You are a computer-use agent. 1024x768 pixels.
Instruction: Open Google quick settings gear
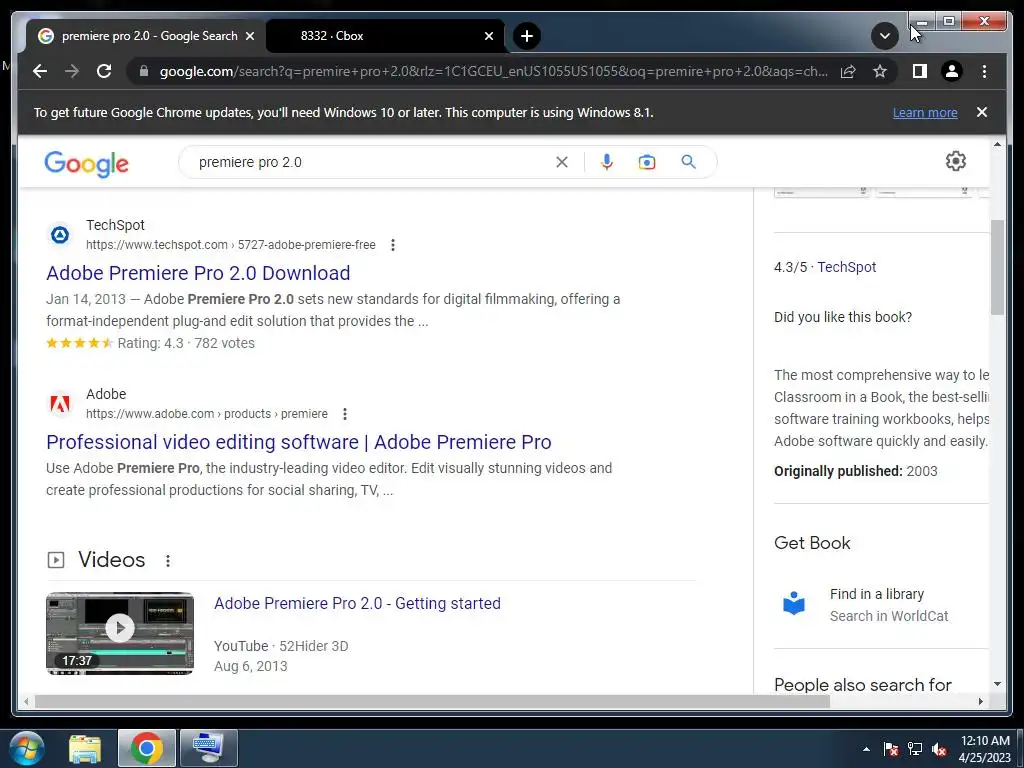(955, 161)
